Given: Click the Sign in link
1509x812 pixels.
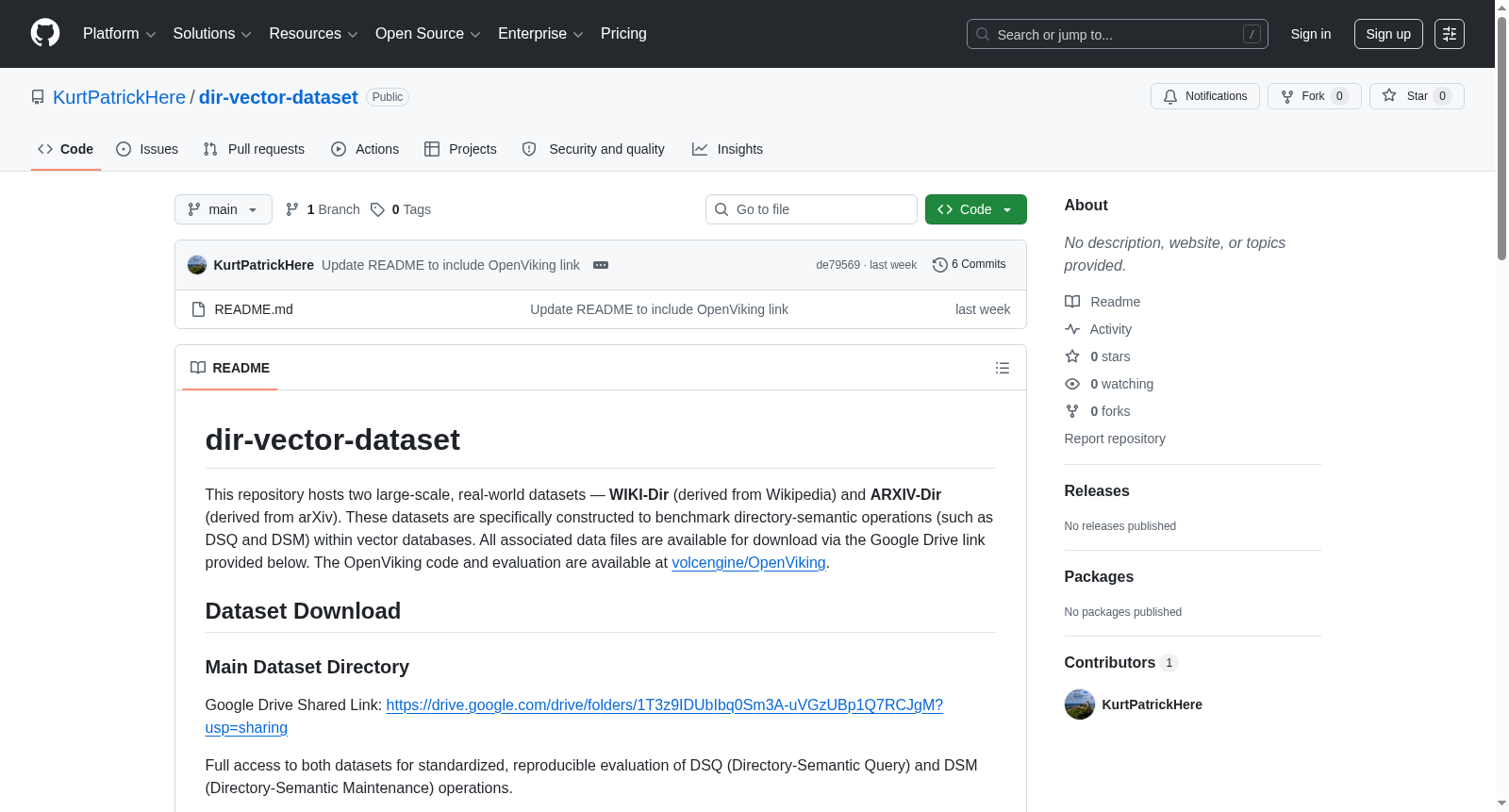Looking at the screenshot, I should [x=1310, y=34].
